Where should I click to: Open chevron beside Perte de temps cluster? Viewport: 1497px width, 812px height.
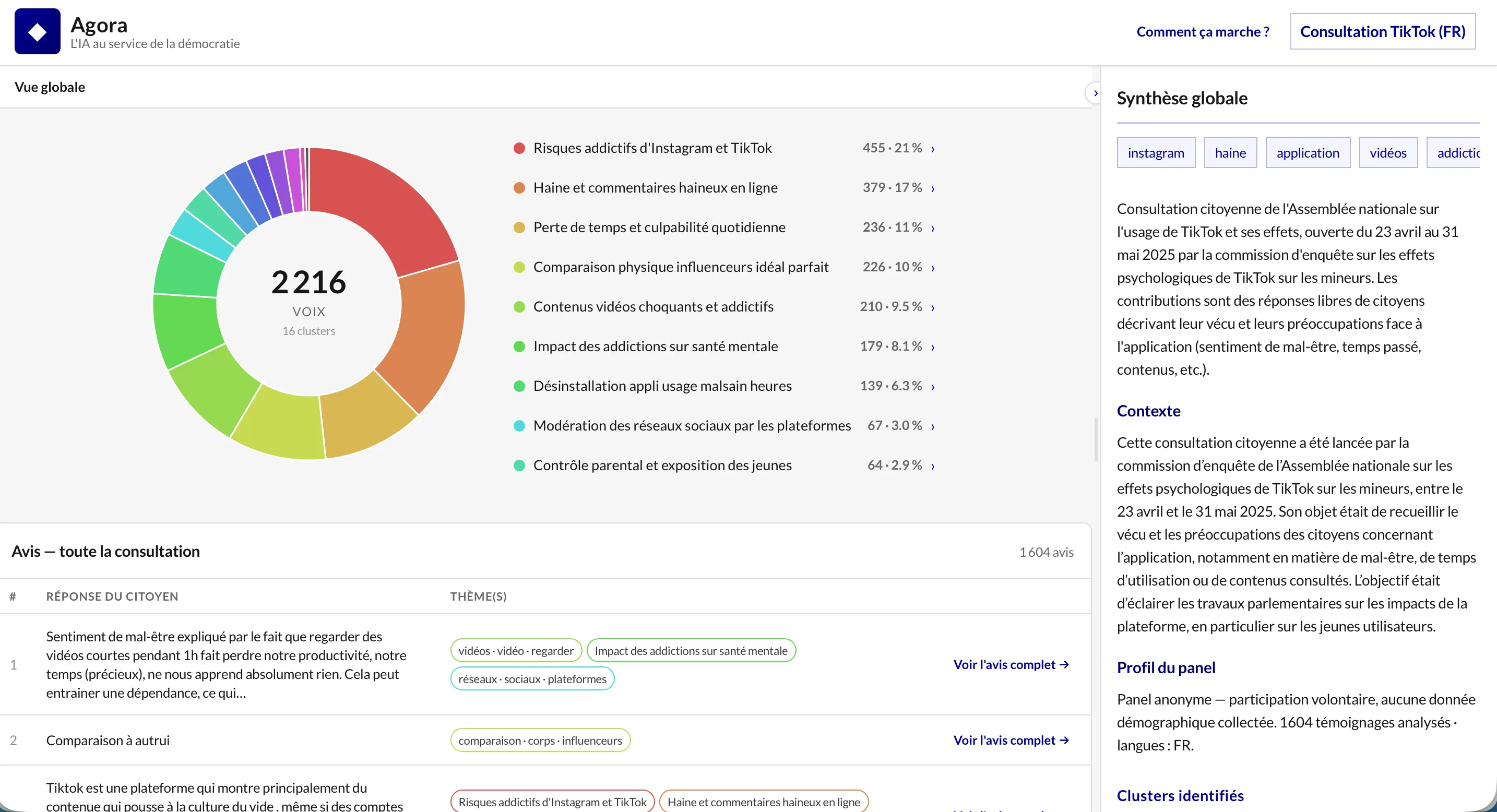pyautogui.click(x=933, y=228)
